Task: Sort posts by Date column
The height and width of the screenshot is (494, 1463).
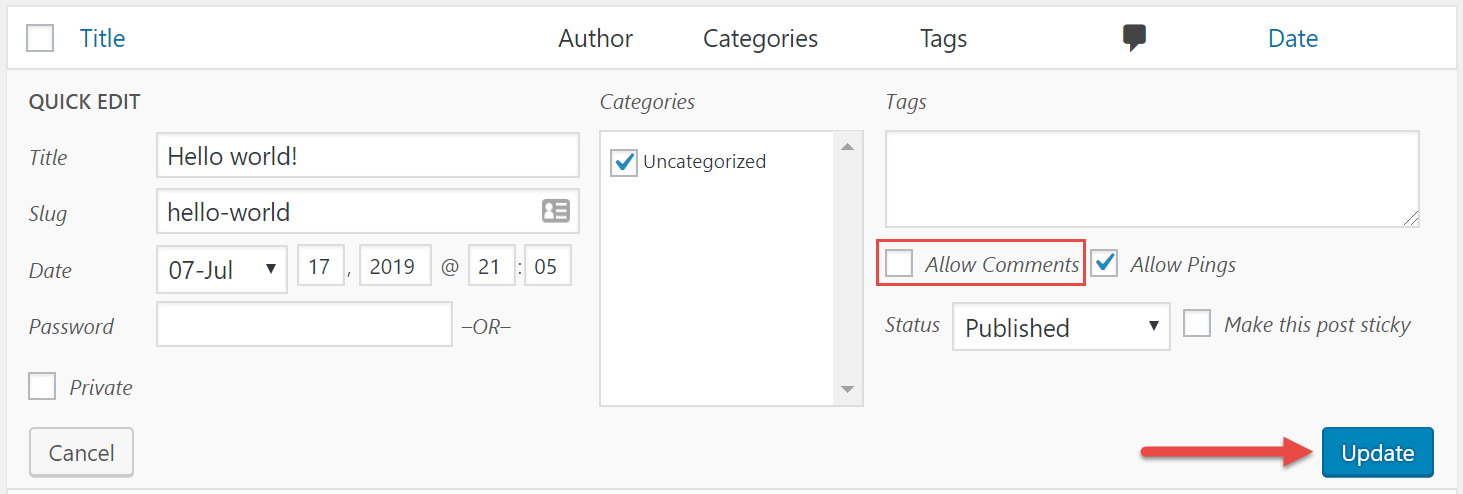Action: click(x=1293, y=38)
